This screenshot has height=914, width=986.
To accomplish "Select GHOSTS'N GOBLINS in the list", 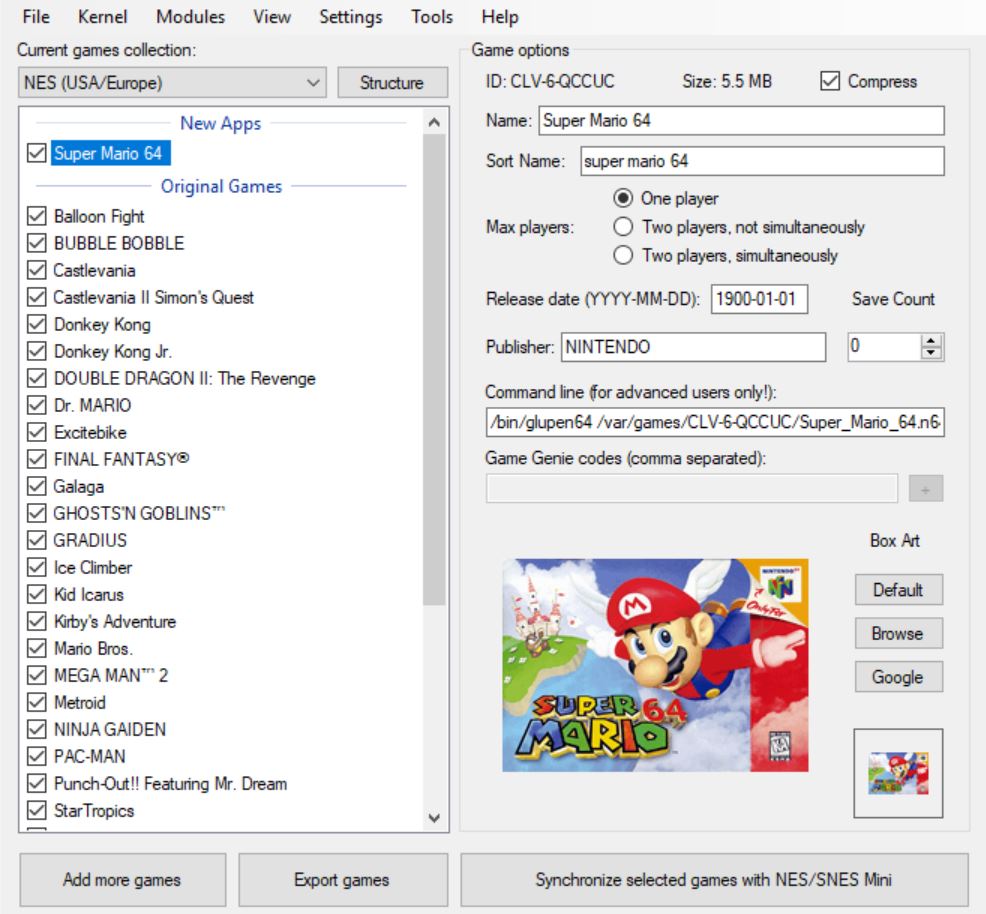I will click(139, 514).
